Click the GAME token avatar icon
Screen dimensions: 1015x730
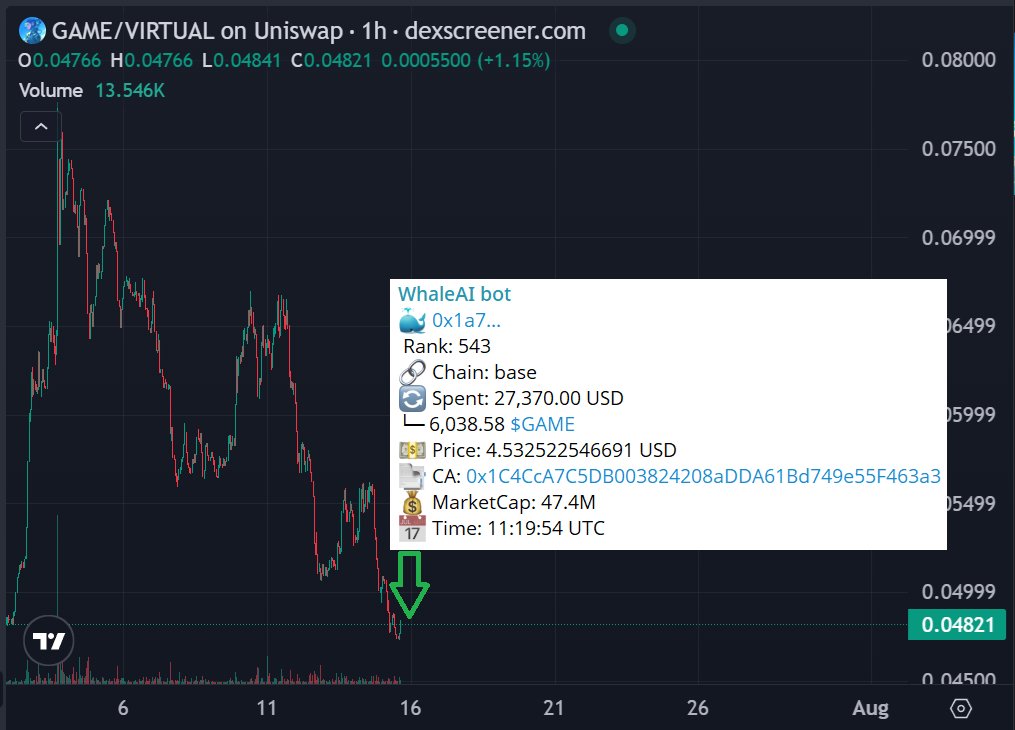[32, 30]
